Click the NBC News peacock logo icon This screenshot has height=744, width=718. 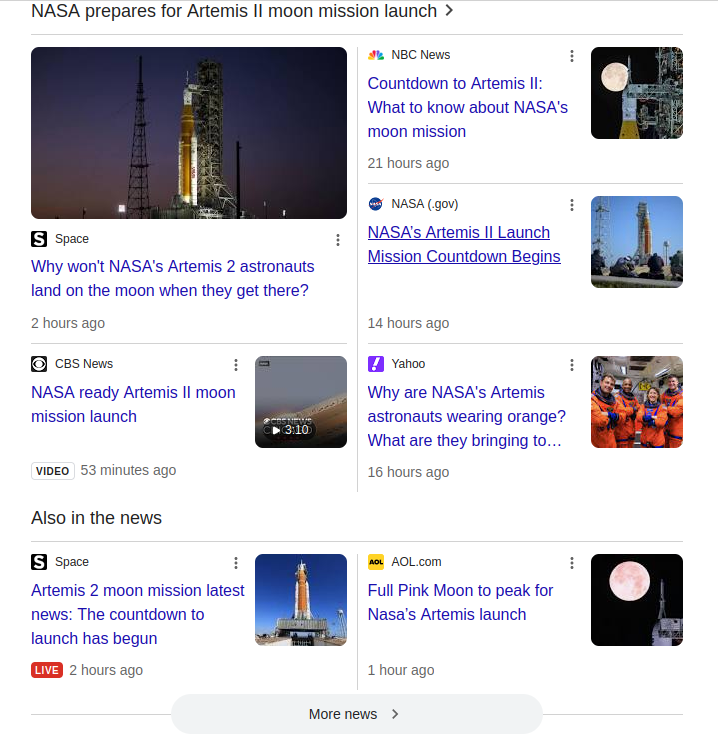(x=376, y=55)
